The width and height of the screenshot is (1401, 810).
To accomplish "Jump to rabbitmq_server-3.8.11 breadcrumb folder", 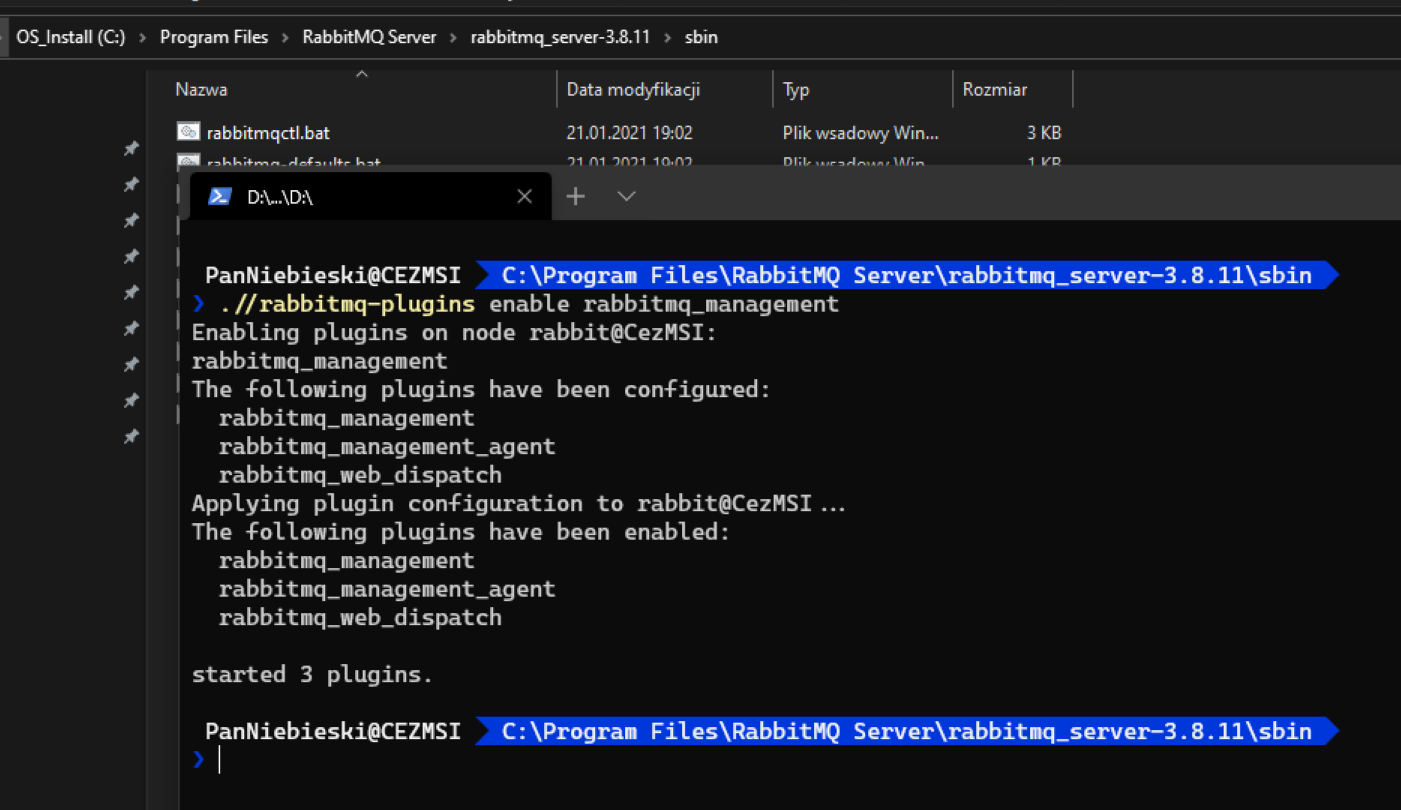I will (560, 38).
